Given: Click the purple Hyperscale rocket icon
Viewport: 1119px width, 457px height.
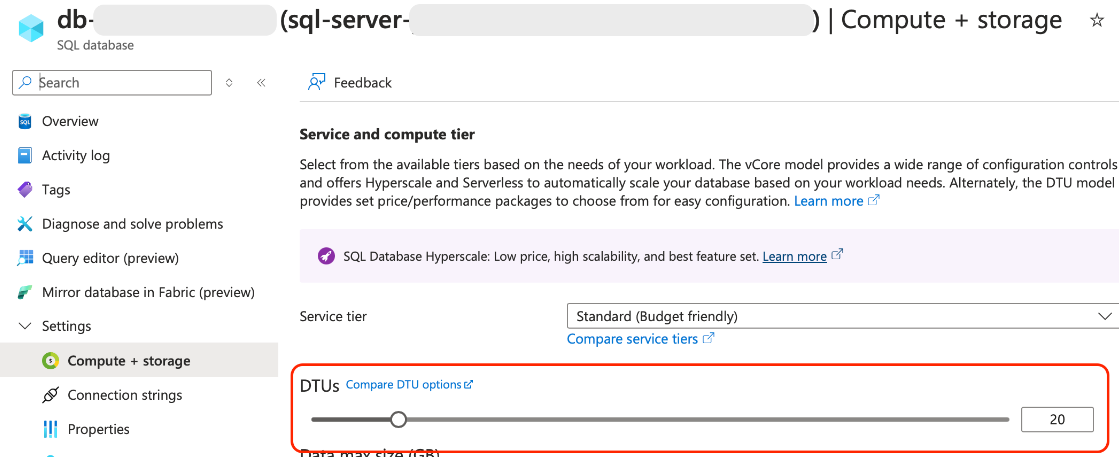Looking at the screenshot, I should click(325, 256).
